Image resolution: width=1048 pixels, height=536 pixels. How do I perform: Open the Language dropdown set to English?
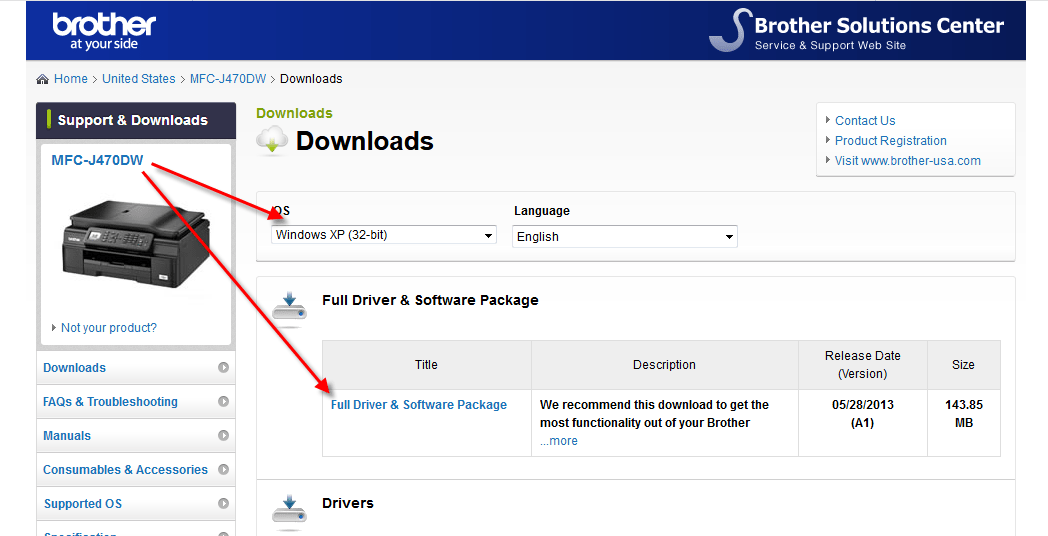[625, 237]
